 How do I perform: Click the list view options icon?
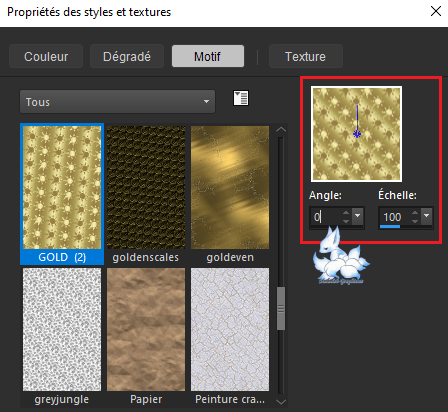pos(240,98)
